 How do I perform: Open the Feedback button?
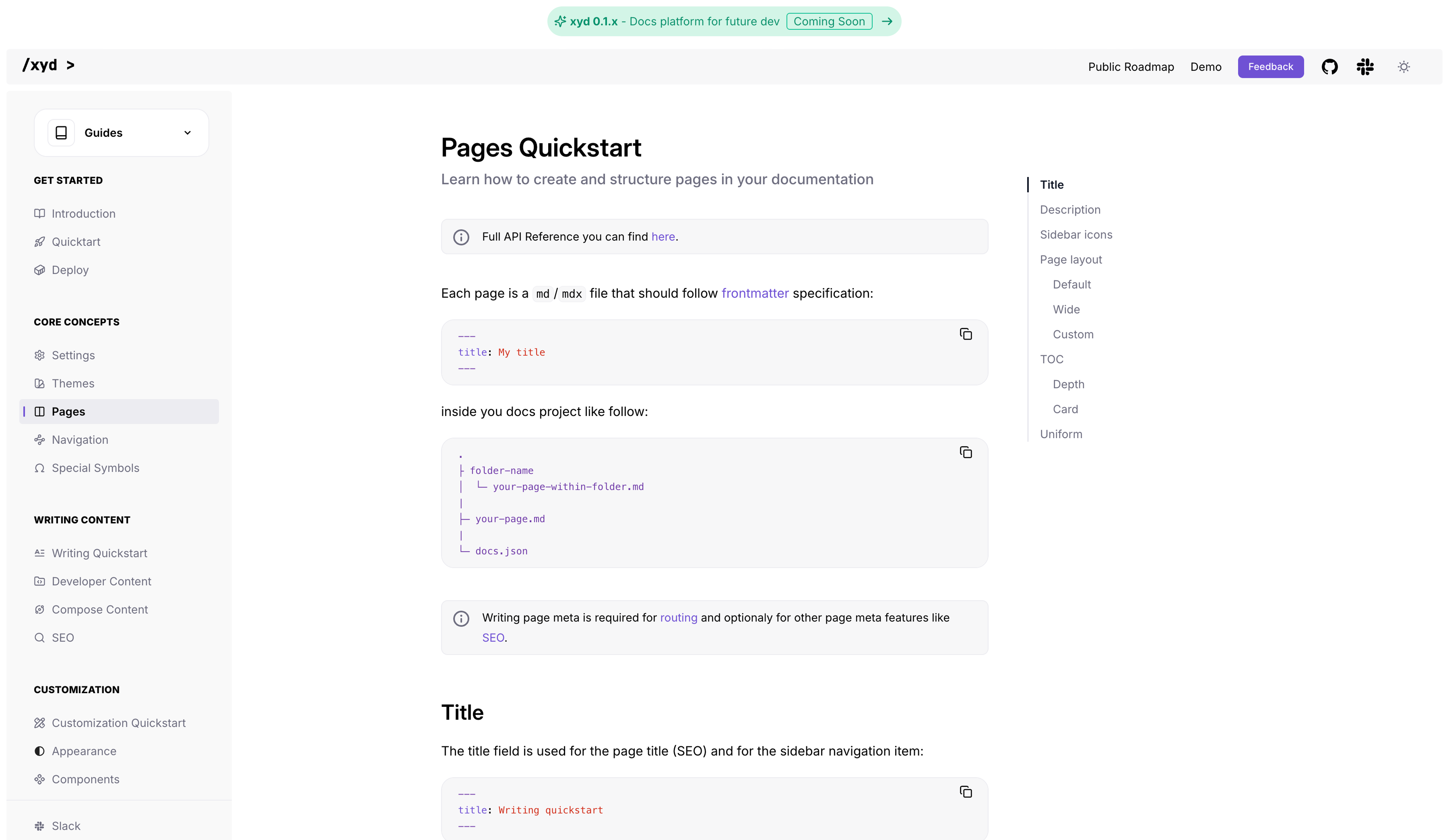coord(1270,67)
